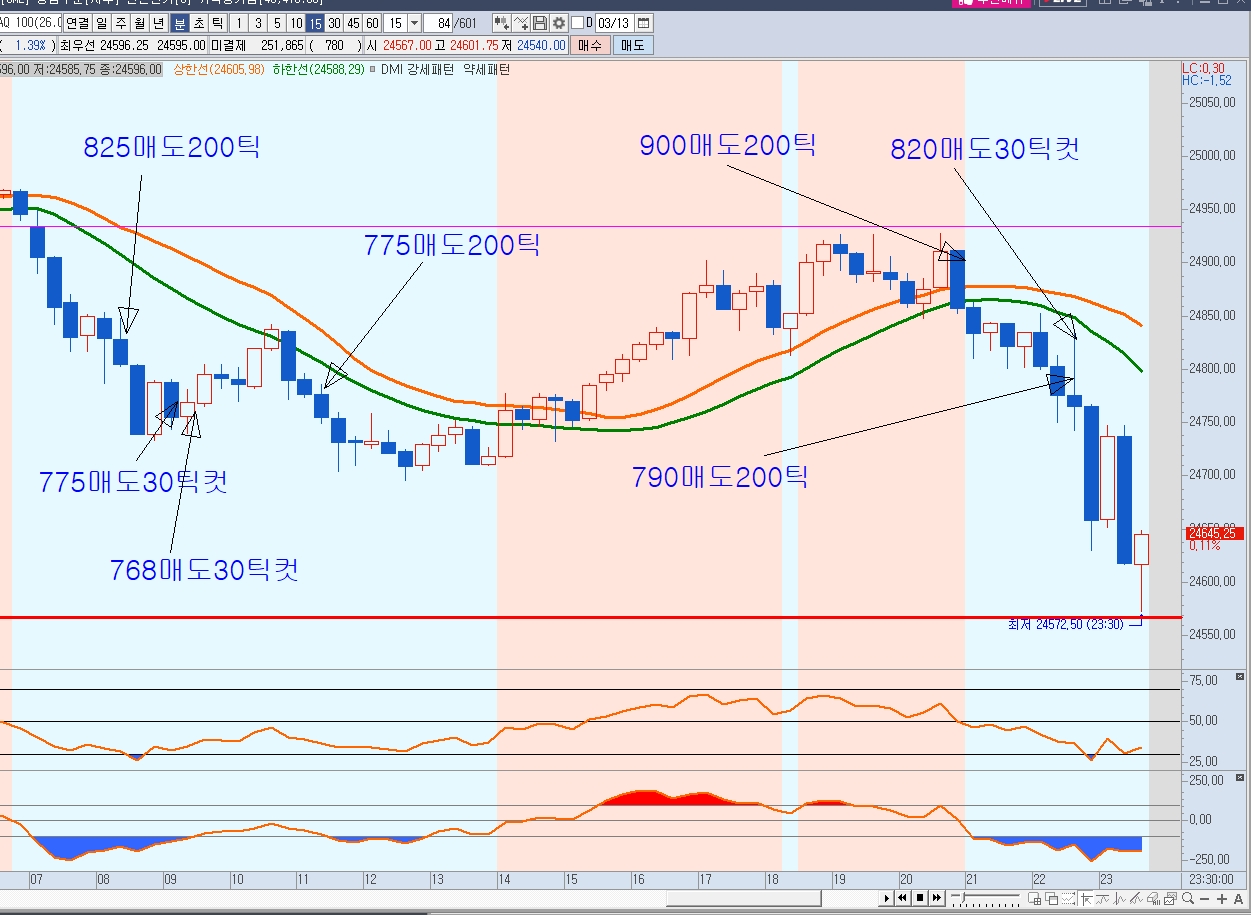Switch to the 30-minute interval button
Image resolution: width=1251 pixels, height=915 pixels.
[x=334, y=23]
